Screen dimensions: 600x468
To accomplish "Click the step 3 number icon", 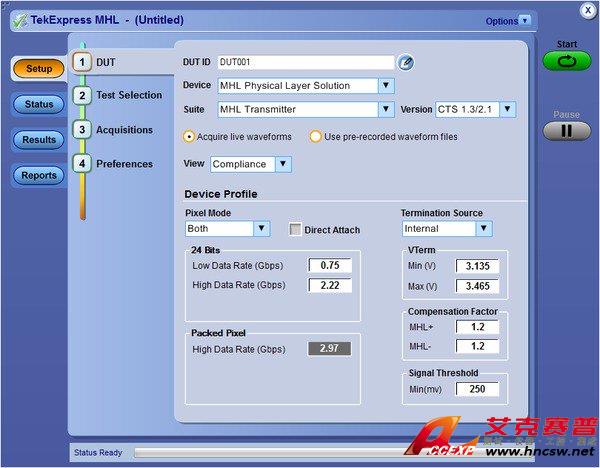I will pyautogui.click(x=81, y=130).
